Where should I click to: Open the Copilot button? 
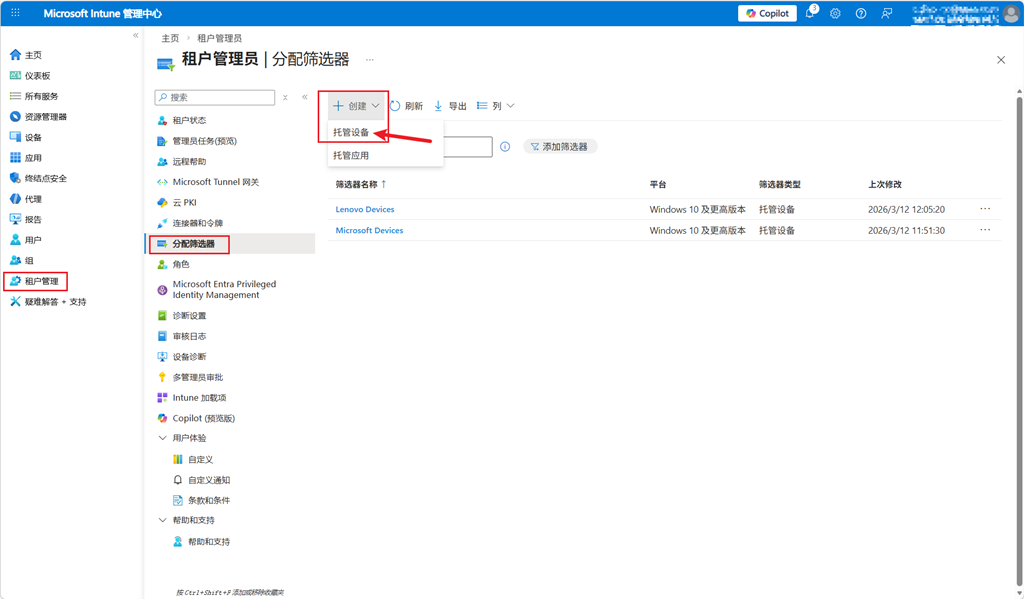(767, 14)
